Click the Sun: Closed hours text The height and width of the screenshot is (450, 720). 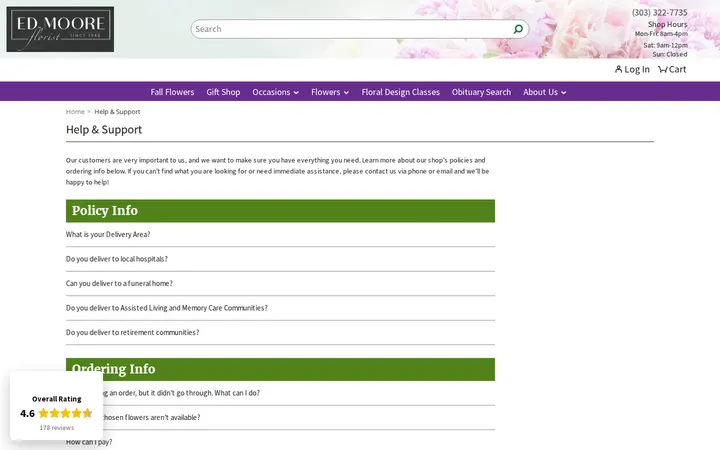670,54
